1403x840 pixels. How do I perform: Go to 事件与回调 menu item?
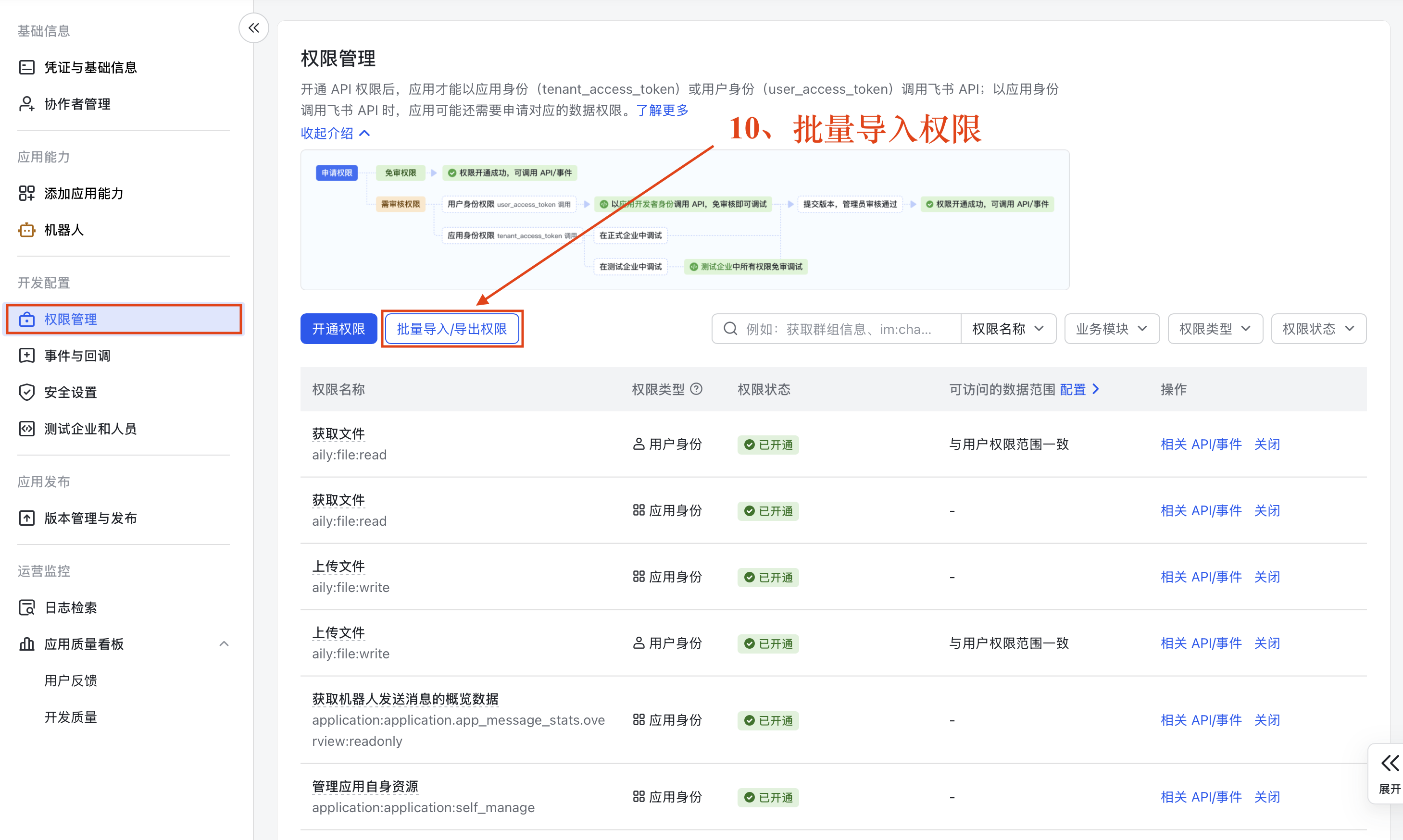pyautogui.click(x=124, y=356)
